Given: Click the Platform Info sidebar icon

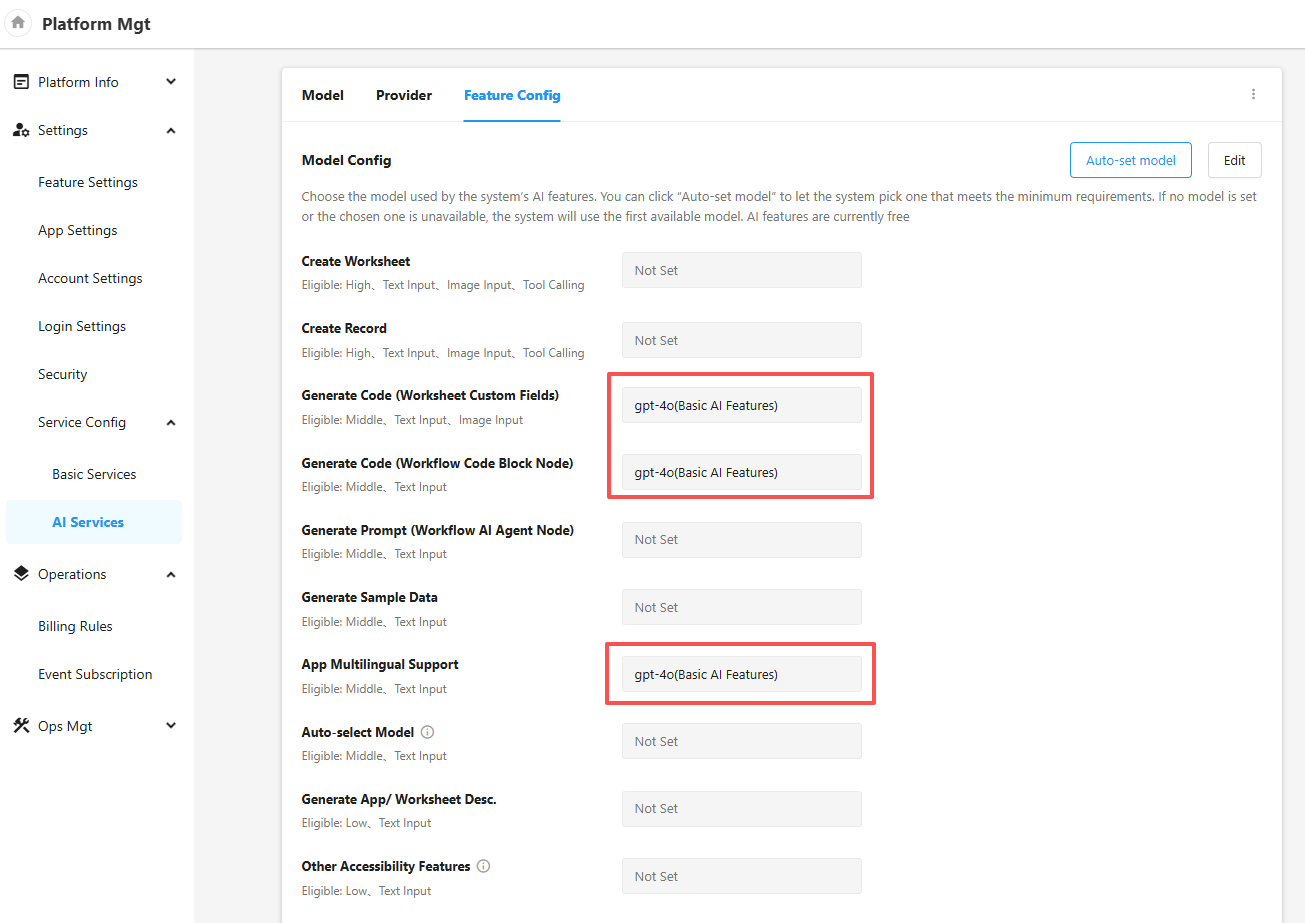Looking at the screenshot, I should (x=21, y=82).
